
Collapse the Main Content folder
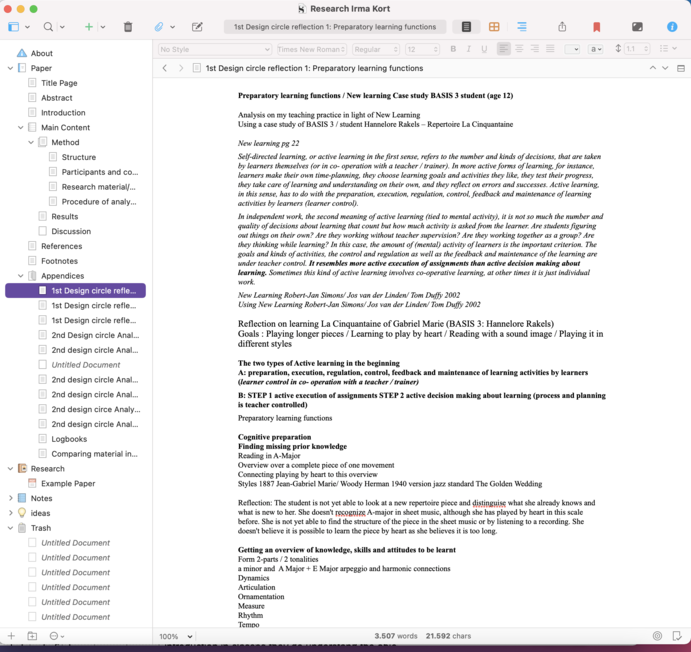(x=21, y=128)
